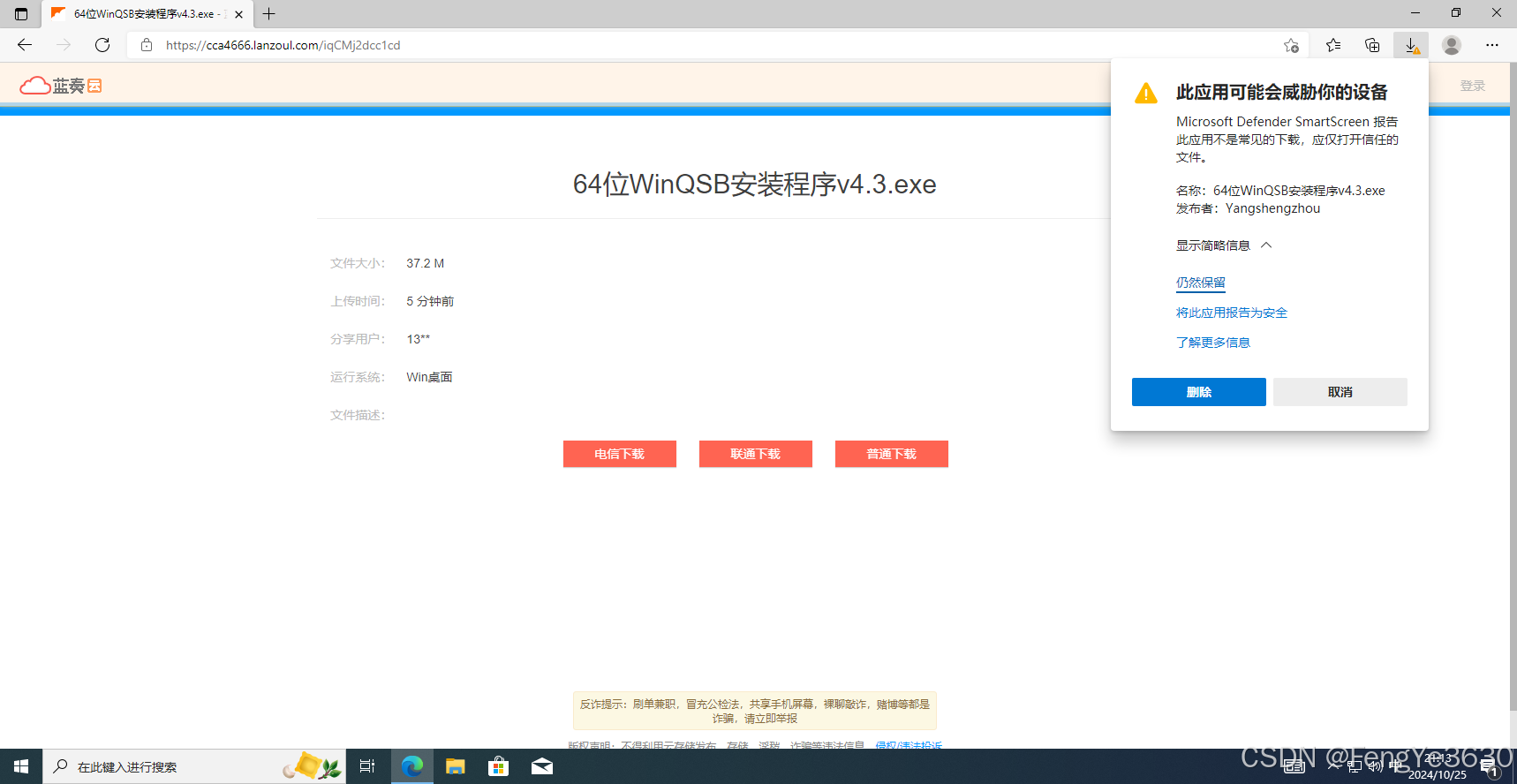Click 仍然保留 to keep the file
The image size is (1517, 784).
(x=1201, y=283)
